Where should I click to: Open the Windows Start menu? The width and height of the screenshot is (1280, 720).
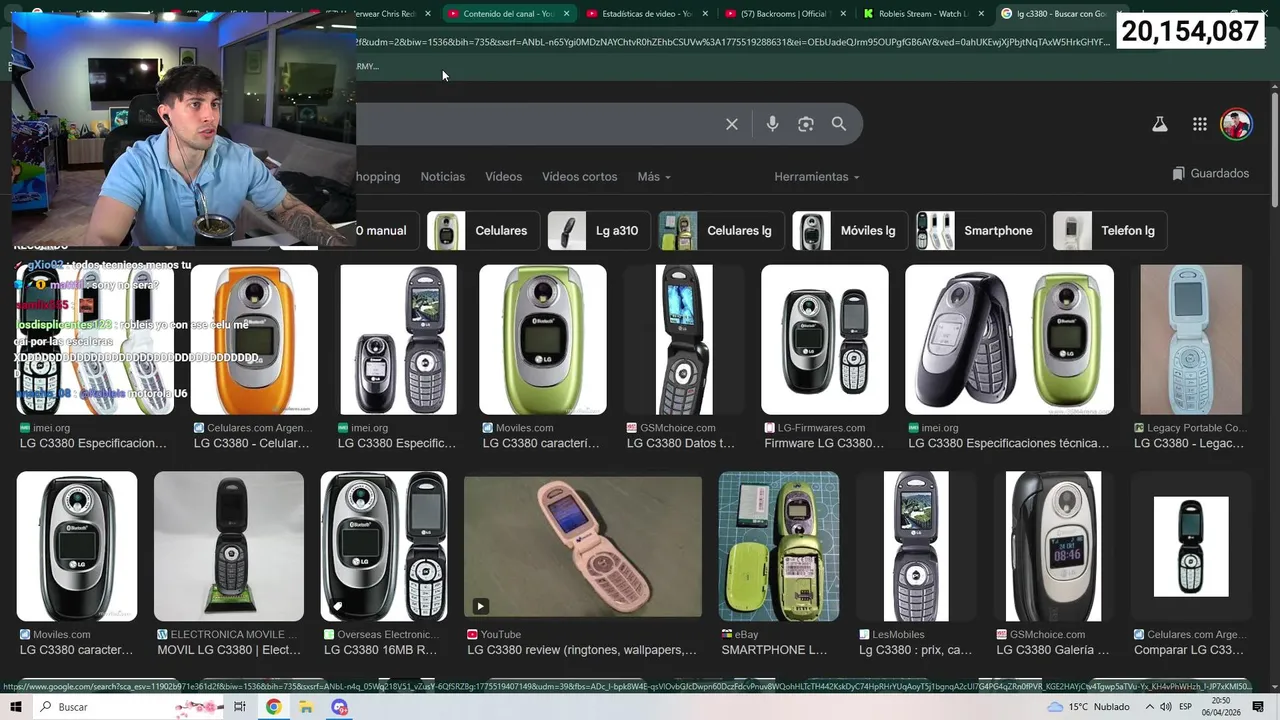[x=17, y=707]
